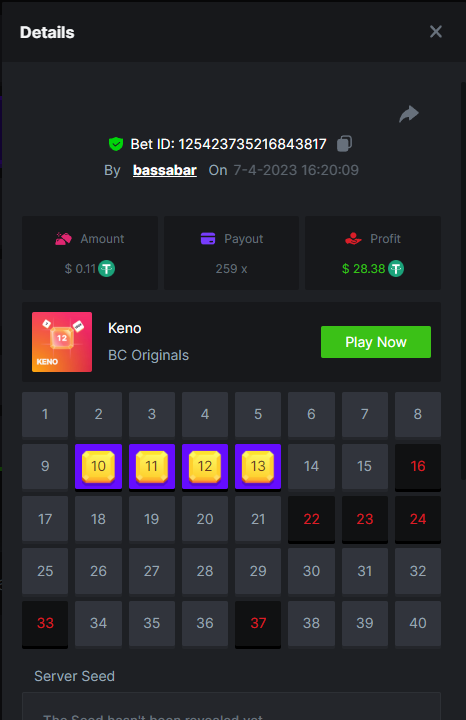Click the Profit hand icon
The image size is (466, 720).
[353, 239]
